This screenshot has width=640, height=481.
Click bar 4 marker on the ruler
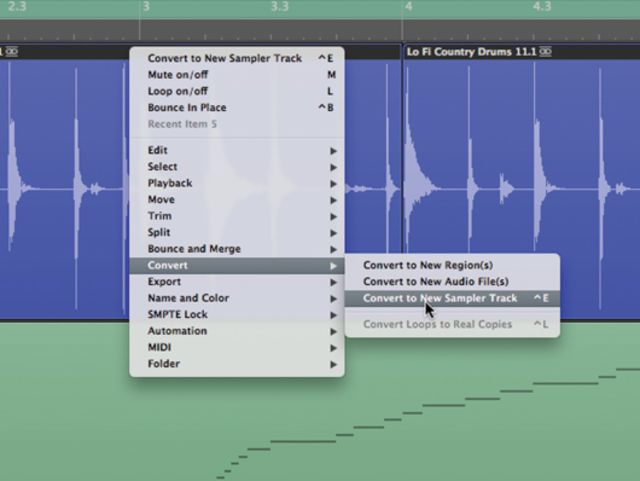click(x=409, y=7)
